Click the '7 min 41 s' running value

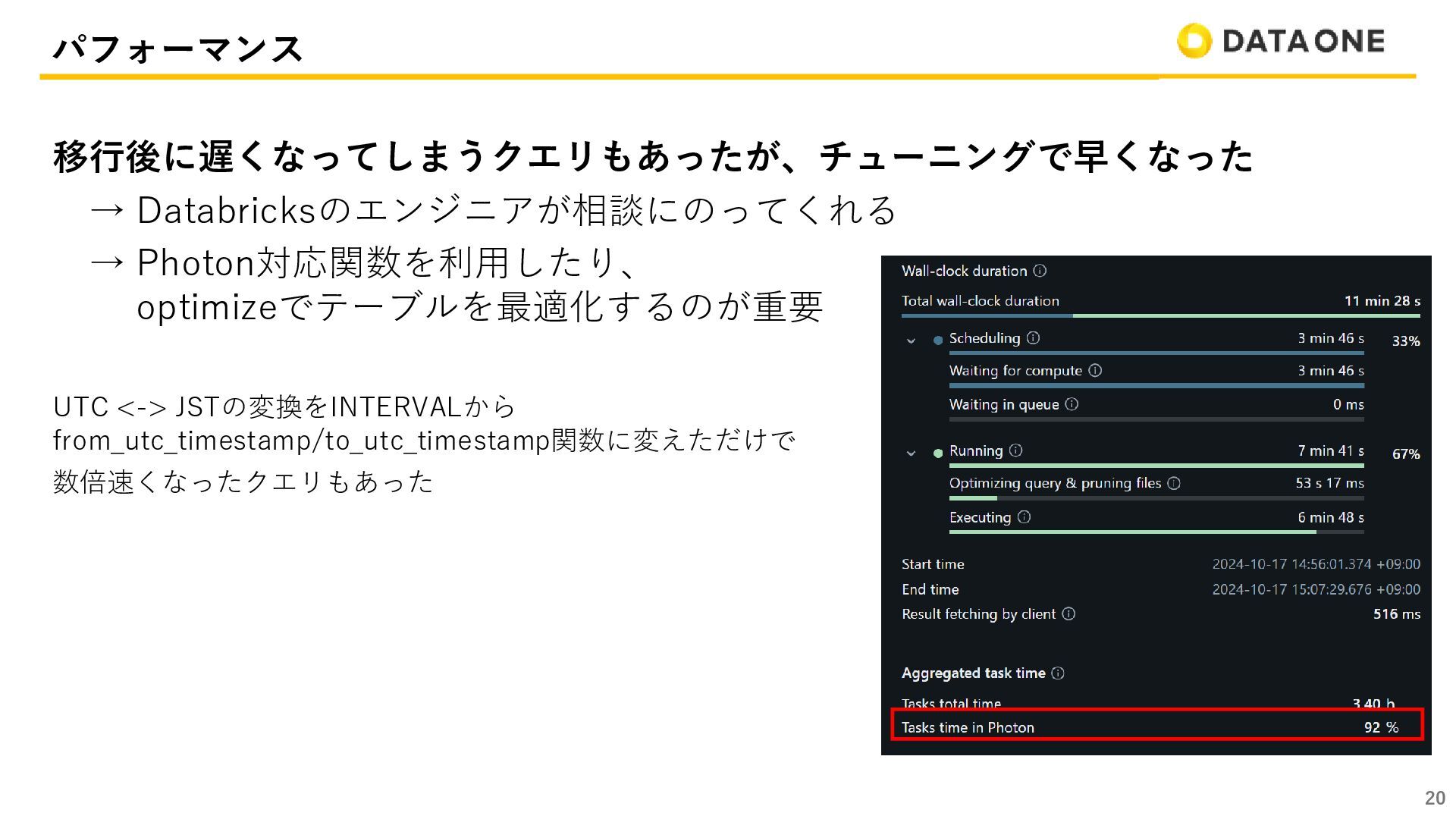(x=1331, y=450)
